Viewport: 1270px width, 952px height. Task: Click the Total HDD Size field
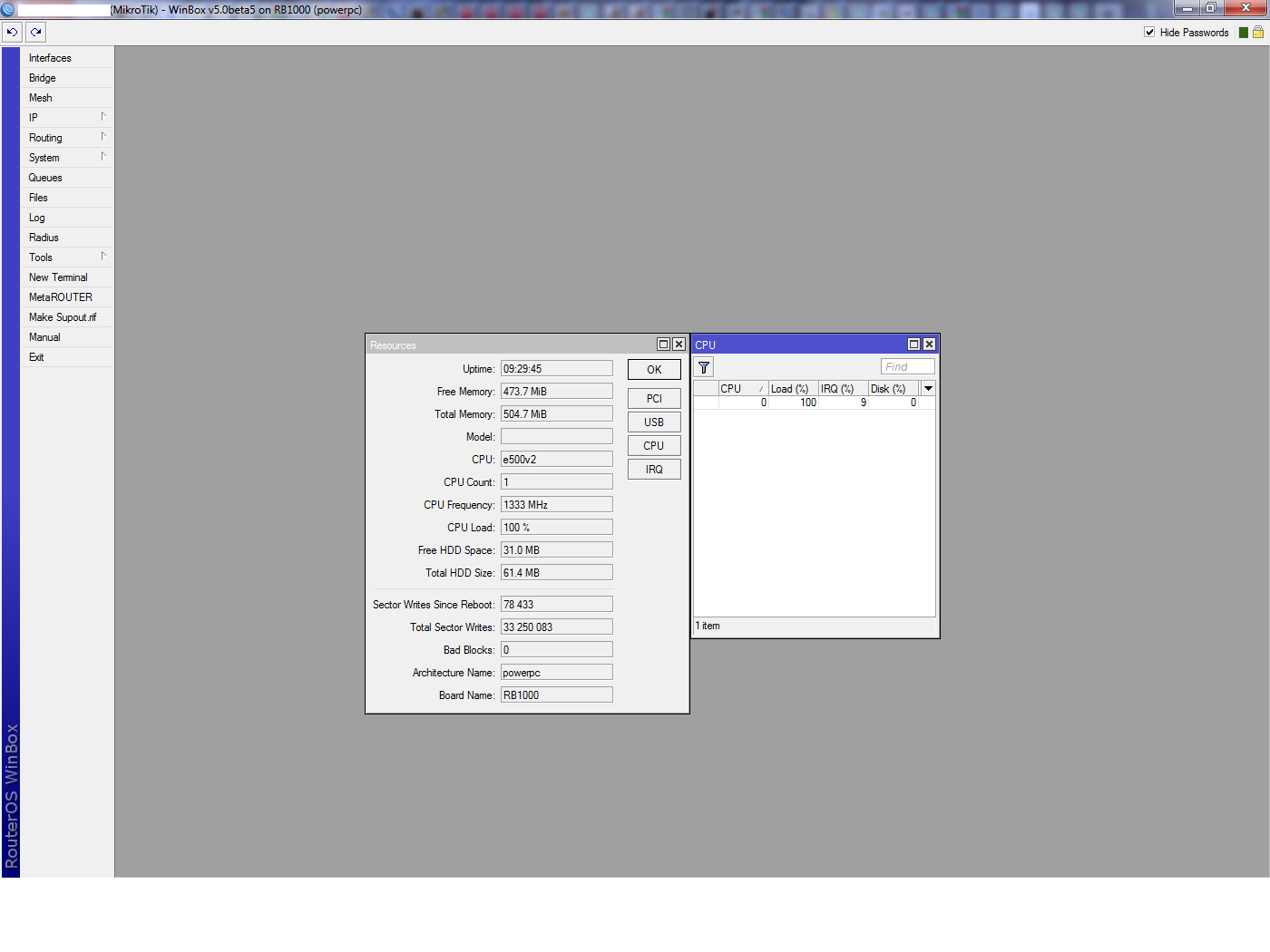[557, 573]
